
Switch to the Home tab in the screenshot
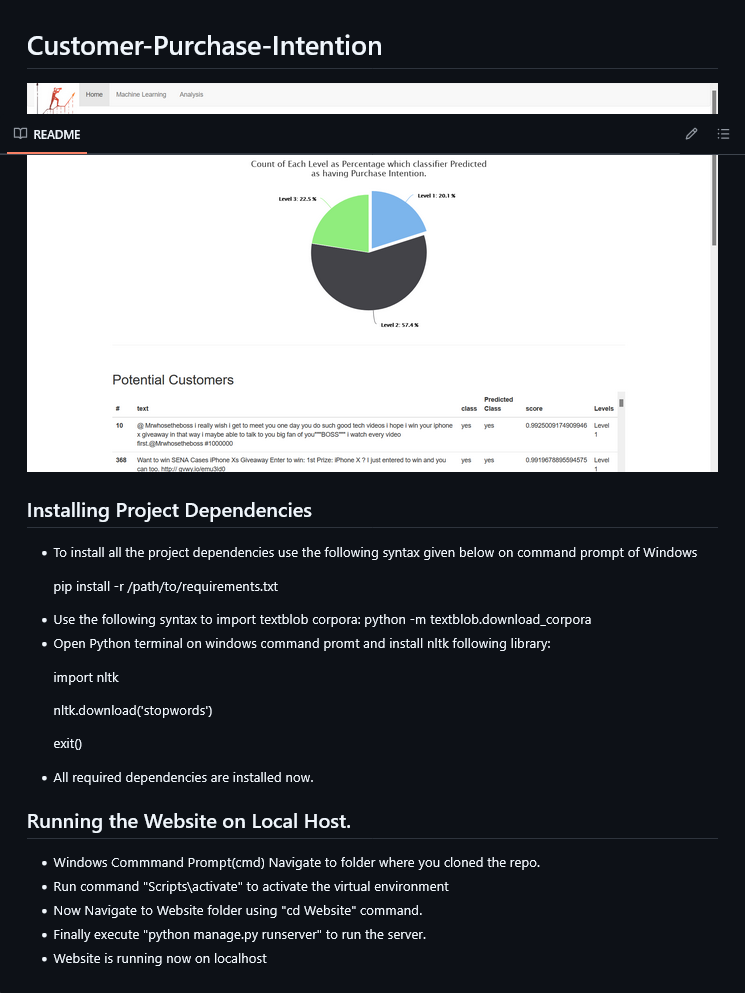94,95
